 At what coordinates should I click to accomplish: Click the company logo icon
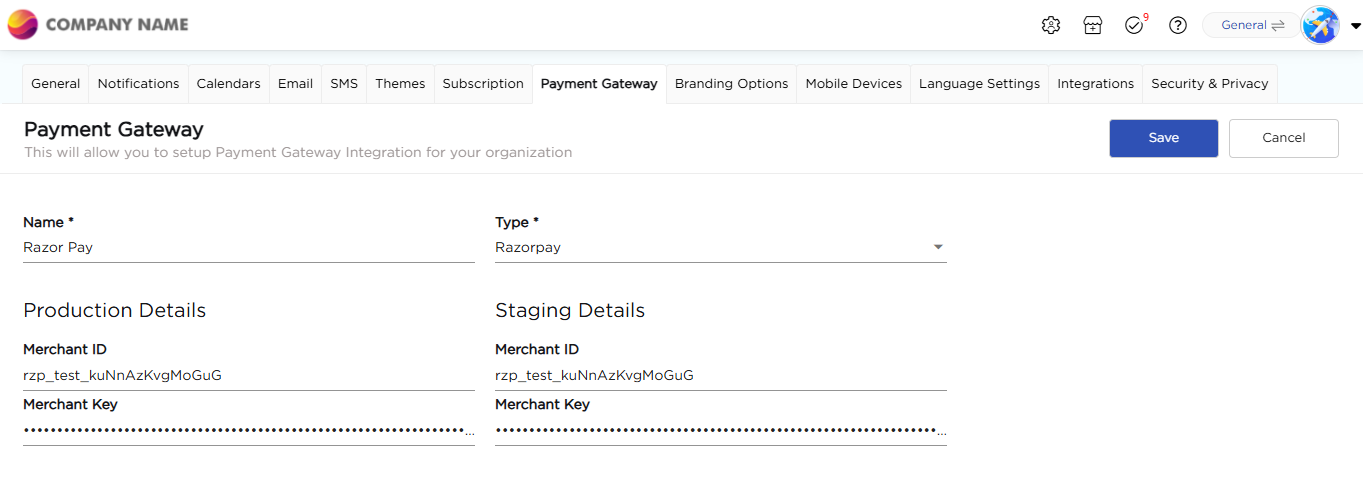point(23,25)
